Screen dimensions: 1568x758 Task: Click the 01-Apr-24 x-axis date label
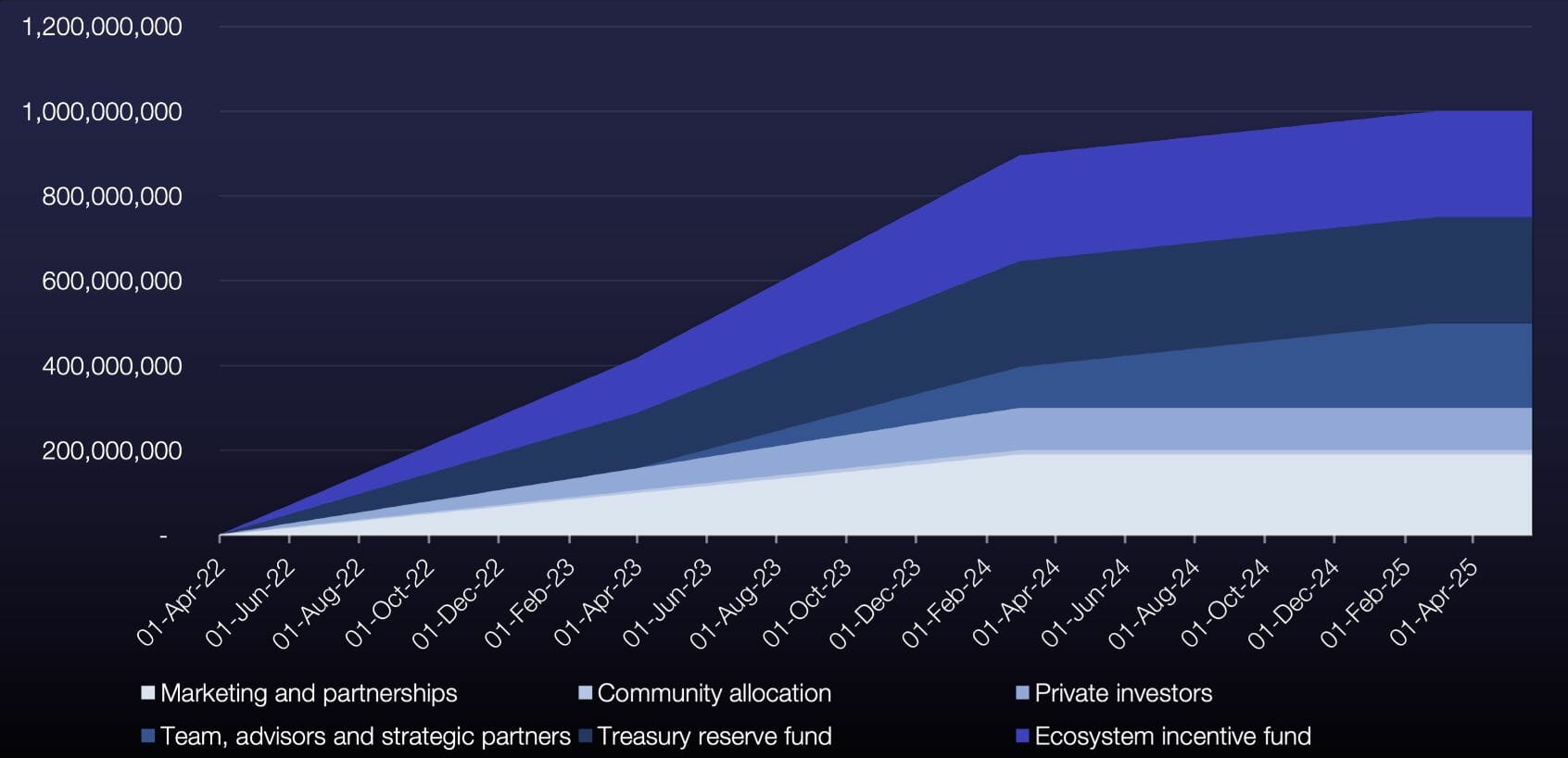click(x=1017, y=603)
